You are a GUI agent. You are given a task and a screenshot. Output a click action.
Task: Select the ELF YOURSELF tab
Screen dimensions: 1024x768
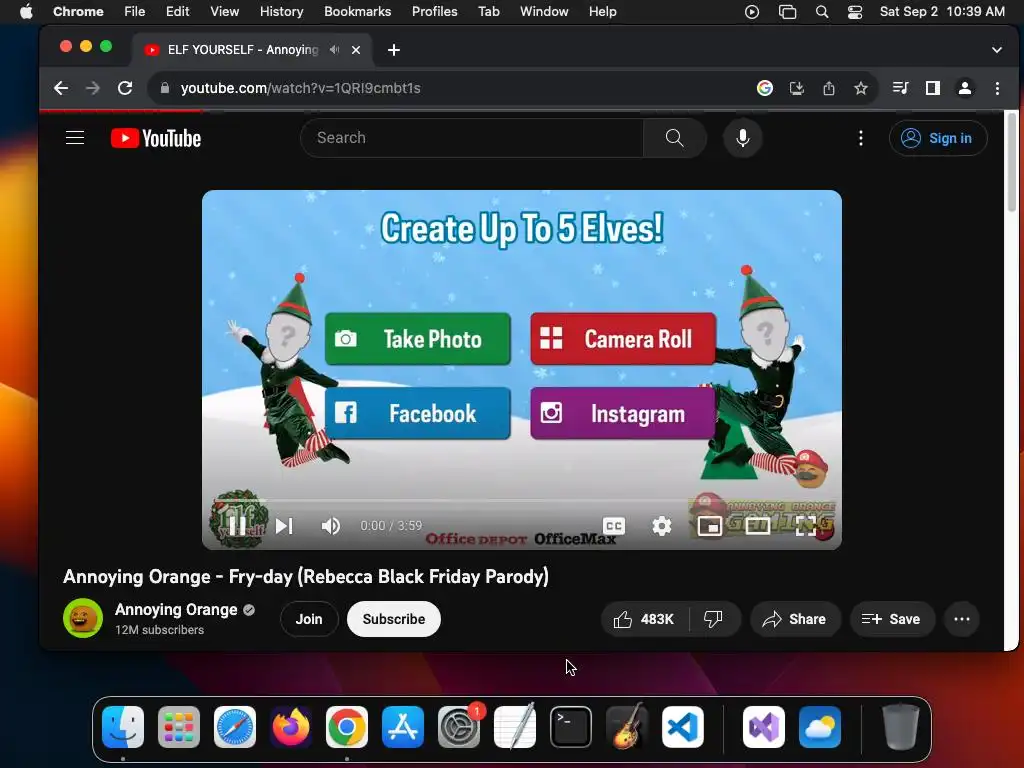252,50
